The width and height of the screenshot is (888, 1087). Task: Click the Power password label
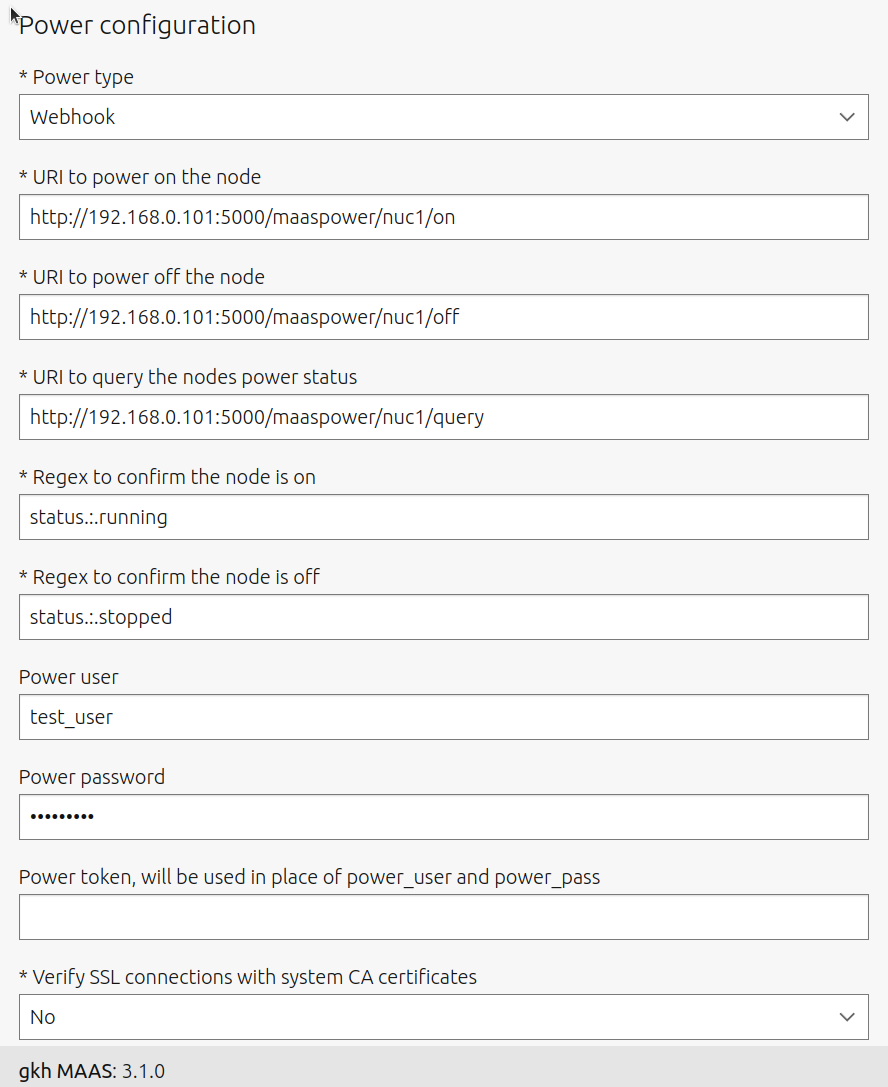coord(91,777)
